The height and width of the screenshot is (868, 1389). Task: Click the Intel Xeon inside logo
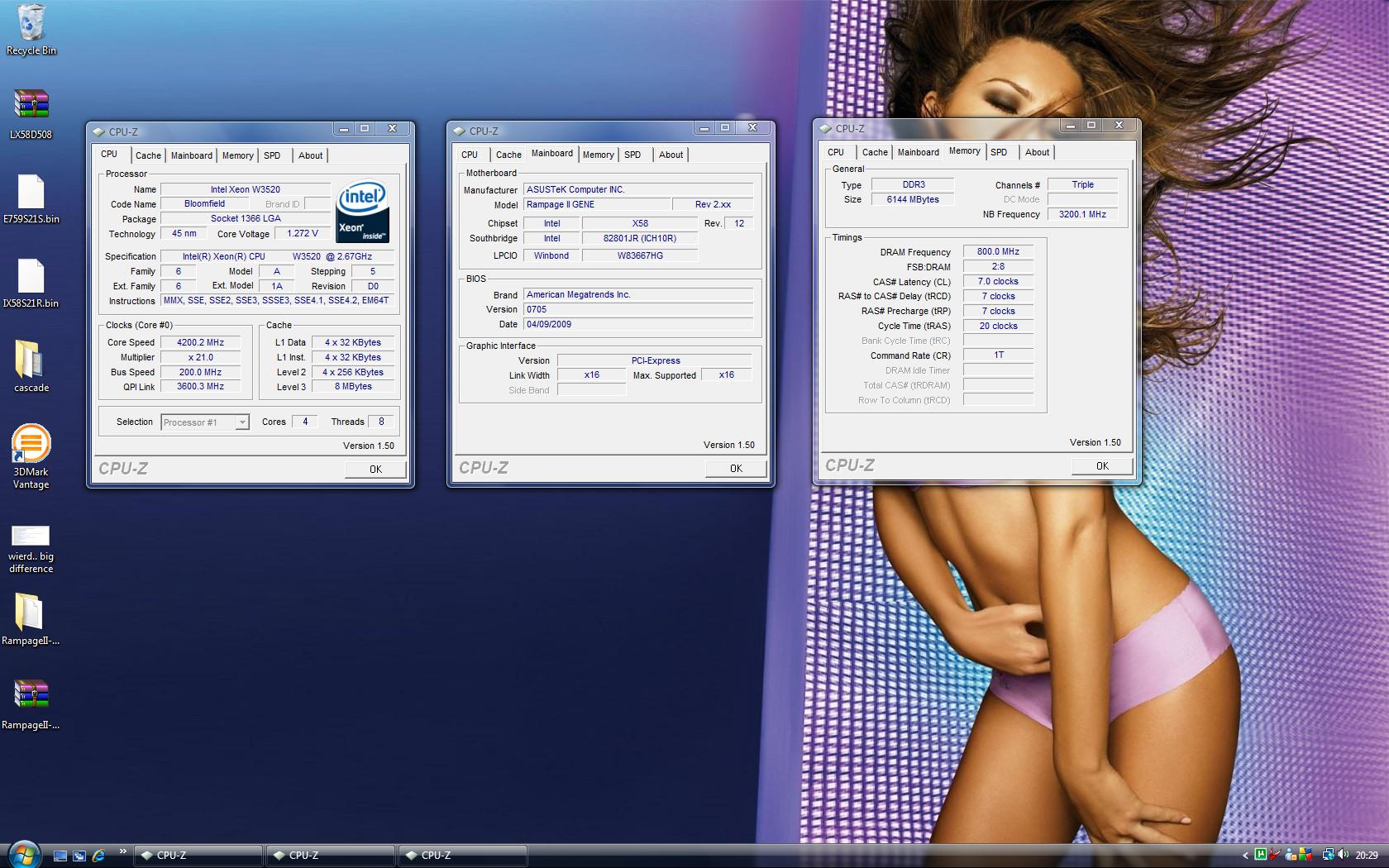[363, 211]
